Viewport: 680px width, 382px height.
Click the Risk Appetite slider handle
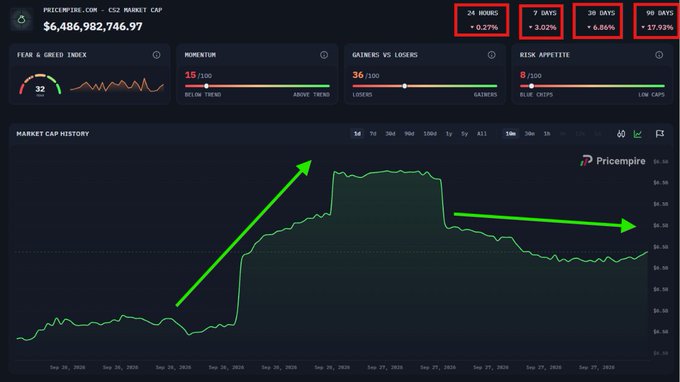click(531, 86)
